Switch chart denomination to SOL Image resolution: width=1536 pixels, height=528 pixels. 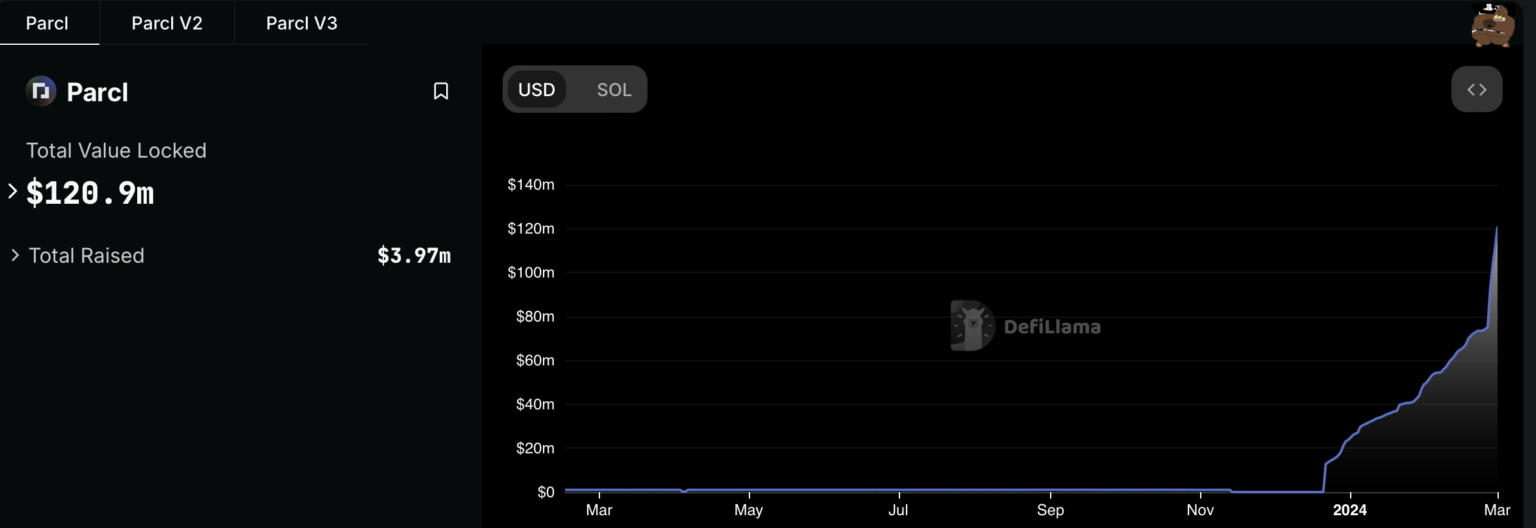(x=614, y=90)
